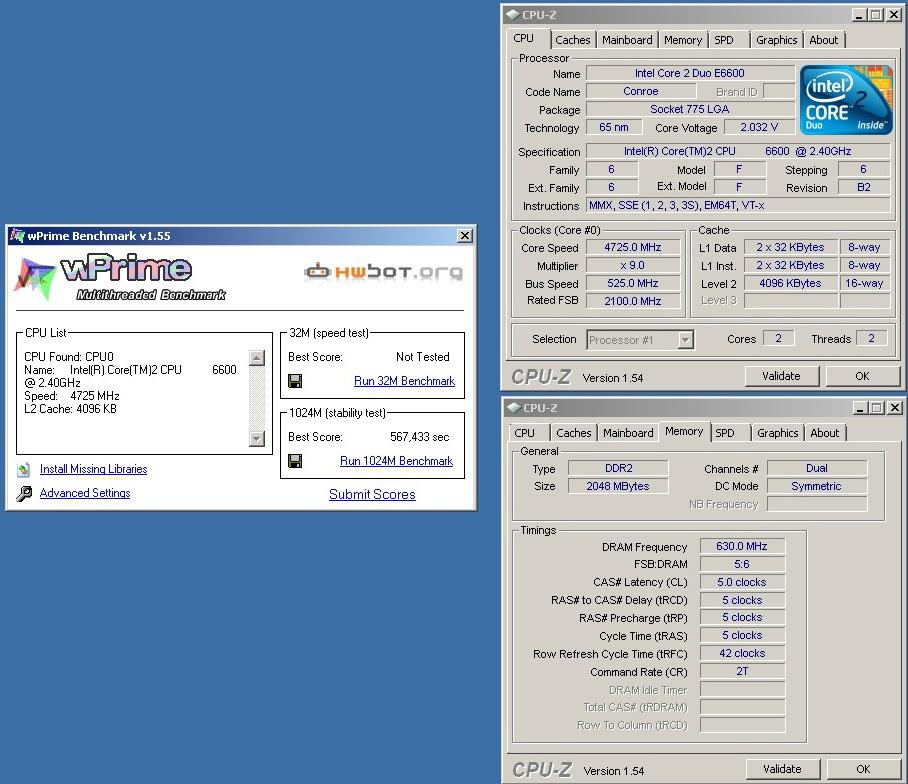Click Run 32M Benchmark link
The image size is (908, 784).
tap(404, 381)
